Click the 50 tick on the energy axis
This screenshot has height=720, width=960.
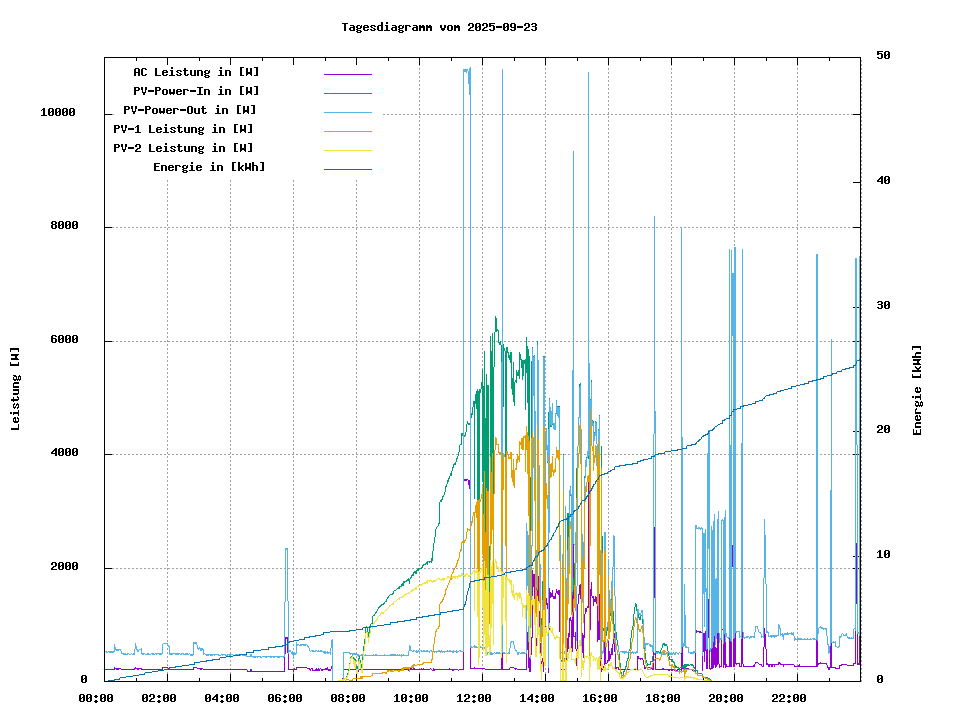(883, 56)
